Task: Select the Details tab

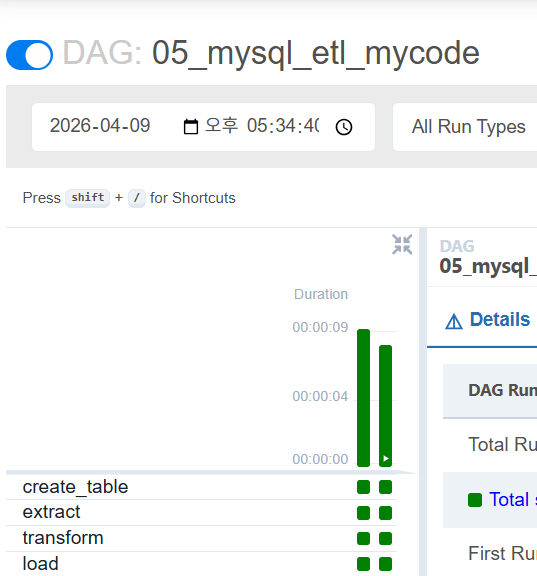Action: tap(488, 320)
